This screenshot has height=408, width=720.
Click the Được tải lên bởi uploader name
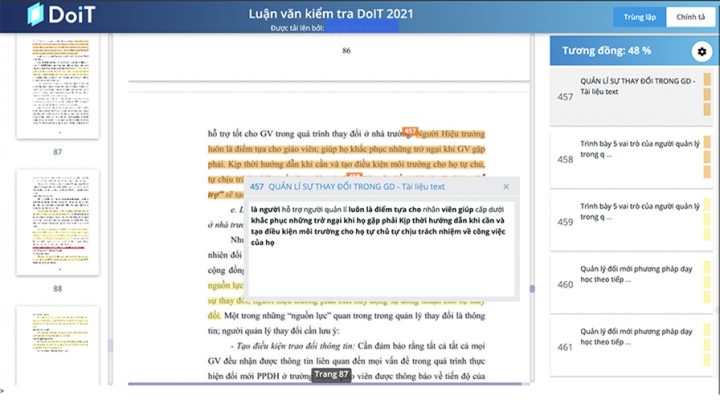coord(361,28)
